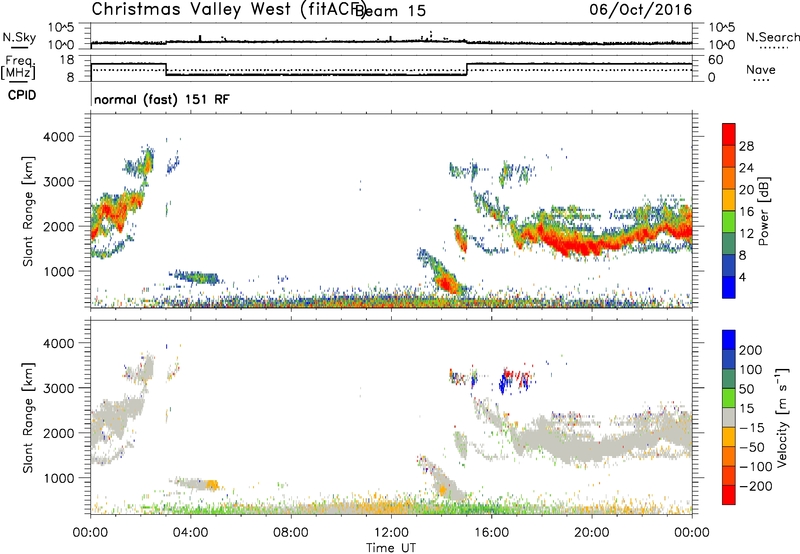Click the 04:00 time tick label
Image resolution: width=800 pixels, height=554 pixels.
tap(190, 533)
